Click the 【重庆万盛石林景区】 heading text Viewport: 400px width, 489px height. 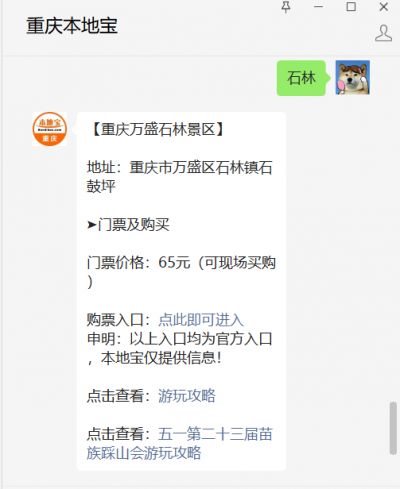(x=158, y=129)
